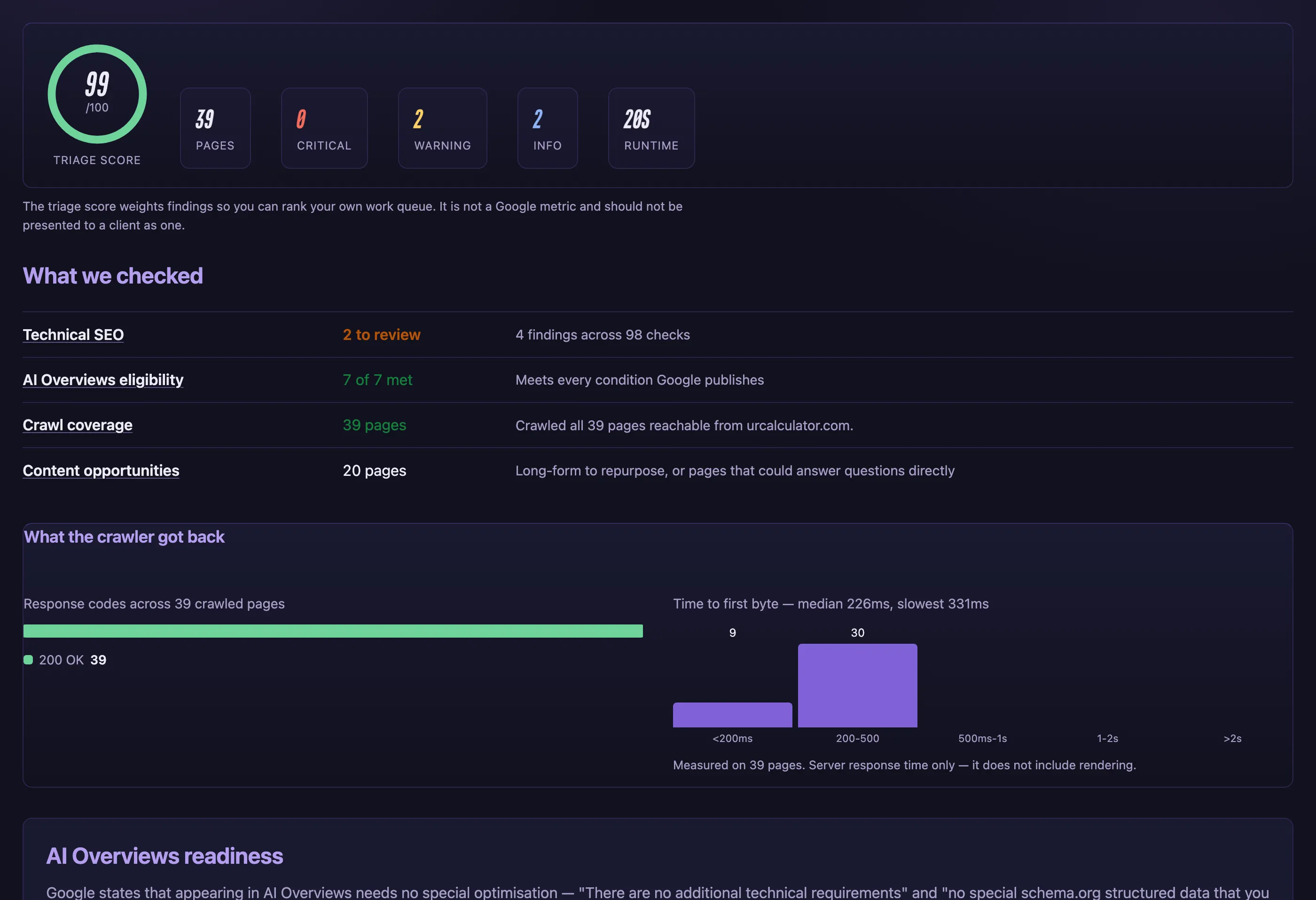Click 'Measured on 39 pages' footnote
The image size is (1316, 900).
coord(904,765)
